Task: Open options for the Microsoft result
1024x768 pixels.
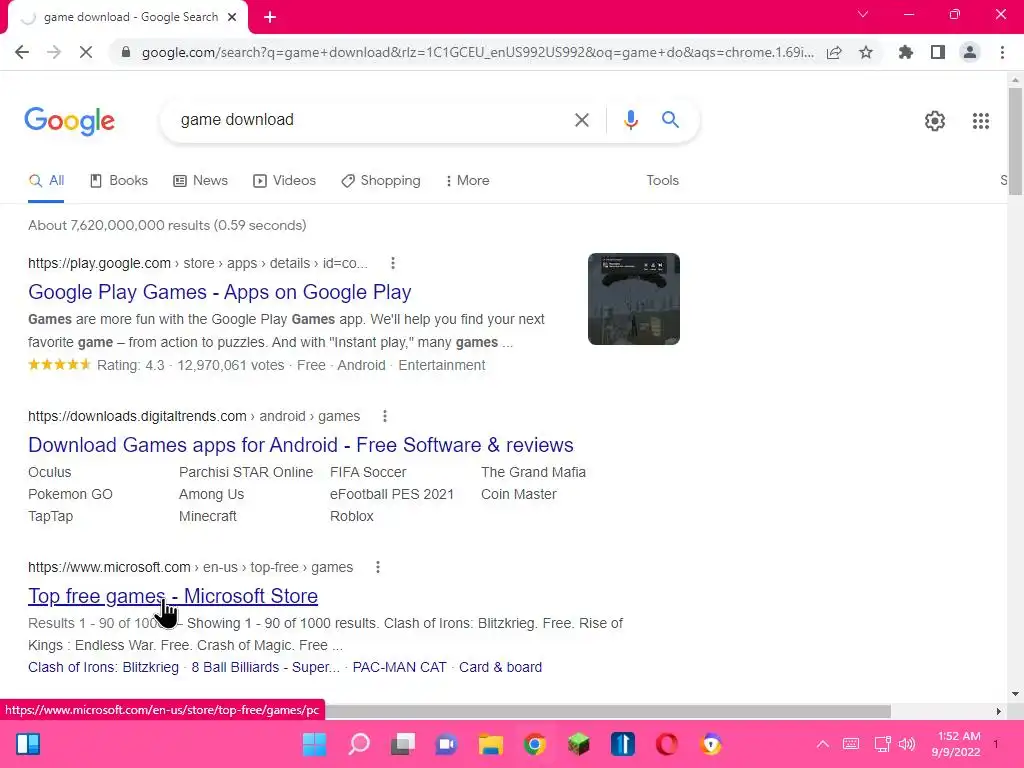Action: pos(377,567)
